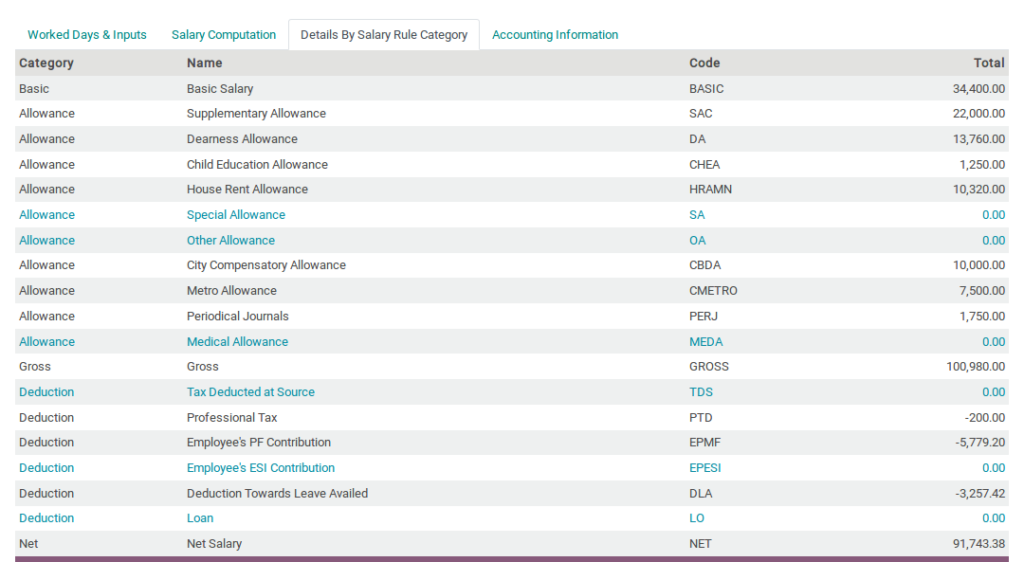Click the NET code cell

pyautogui.click(x=700, y=543)
